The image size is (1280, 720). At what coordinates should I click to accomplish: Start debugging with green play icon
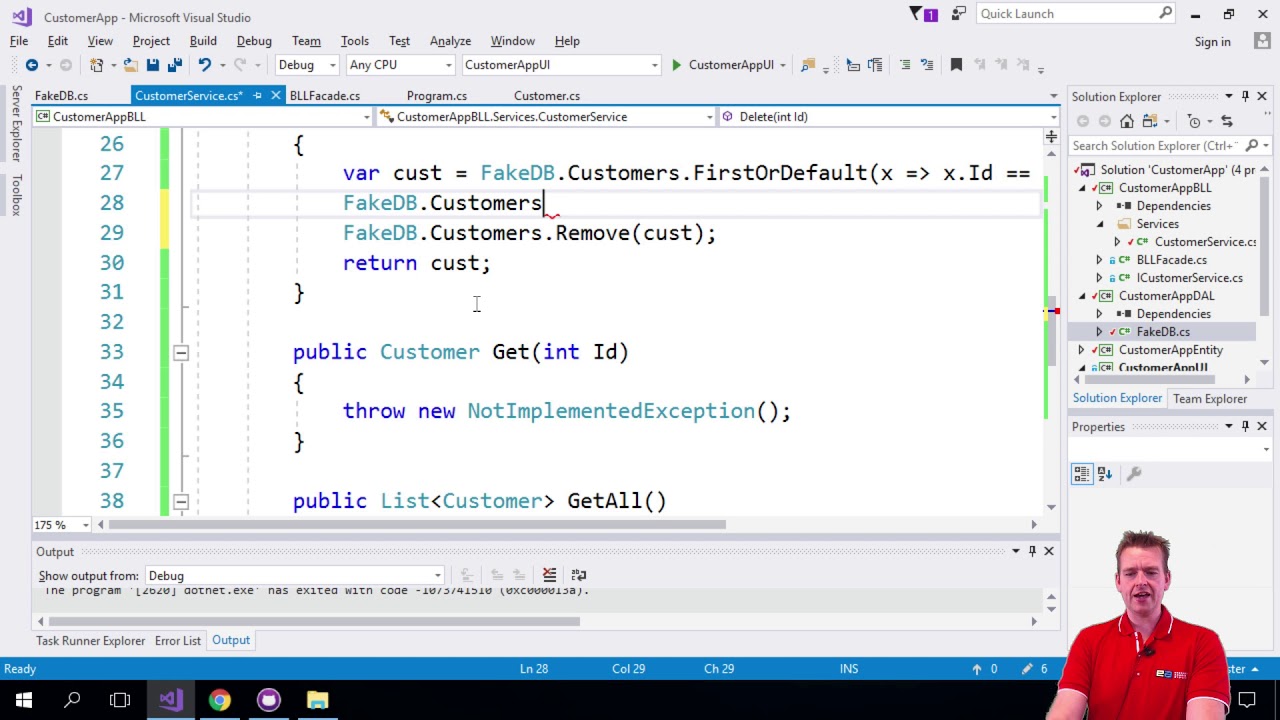(x=676, y=65)
